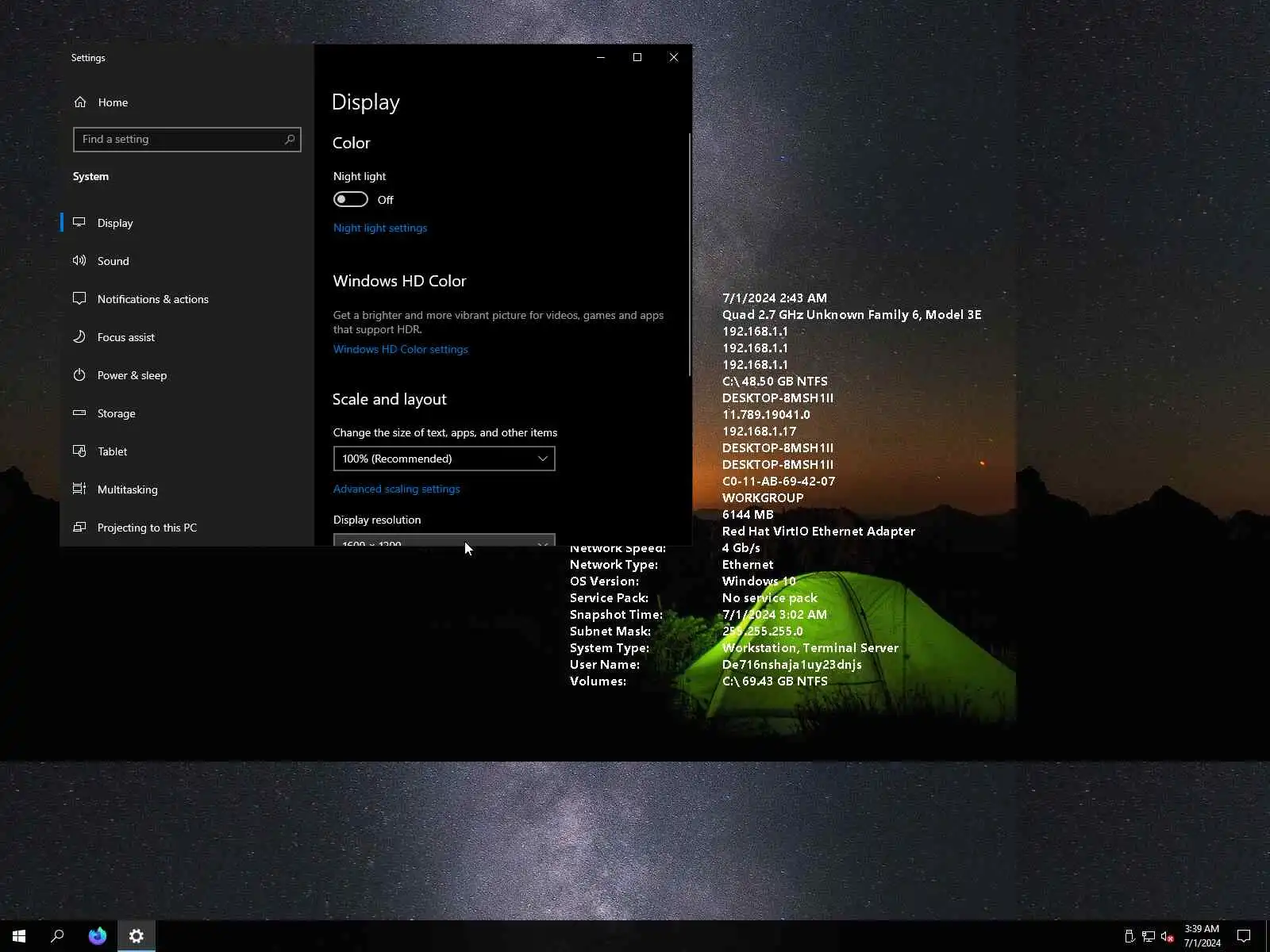Image resolution: width=1270 pixels, height=952 pixels.
Task: Click the network speed value "4 Gb/s"
Action: pyautogui.click(x=741, y=548)
